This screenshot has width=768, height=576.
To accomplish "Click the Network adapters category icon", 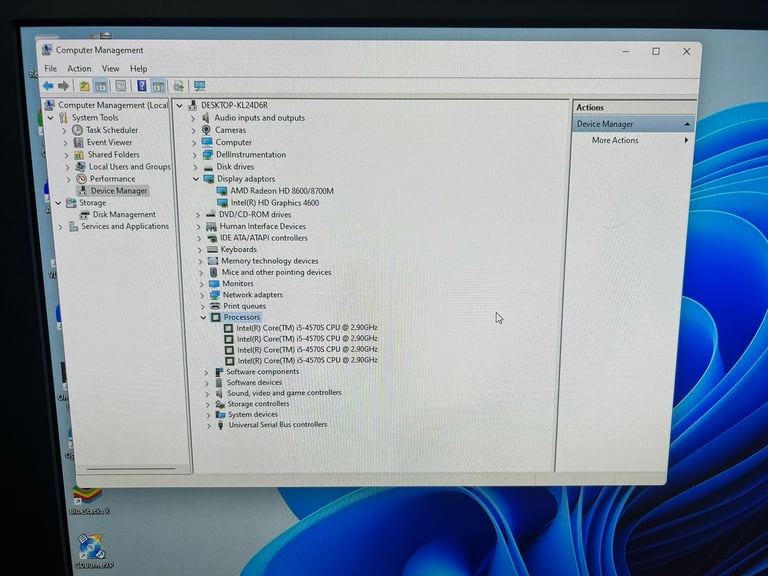I will (215, 294).
